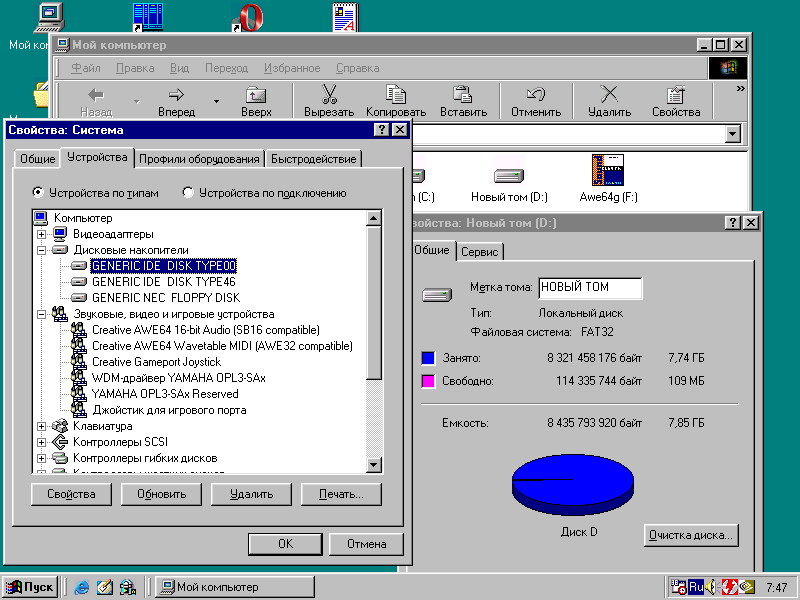The width and height of the screenshot is (800, 600).
Task: Click the blue 'Занято' color swatch
Action: point(428,357)
